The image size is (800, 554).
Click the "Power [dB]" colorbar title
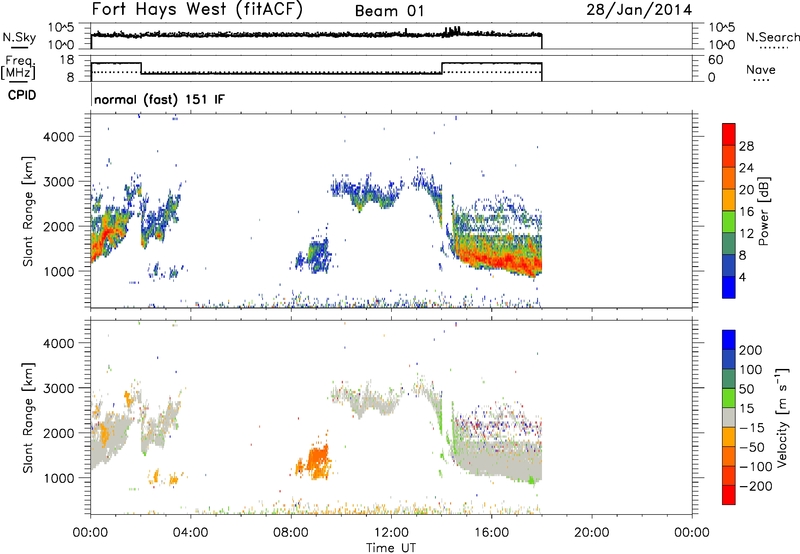[x=763, y=211]
